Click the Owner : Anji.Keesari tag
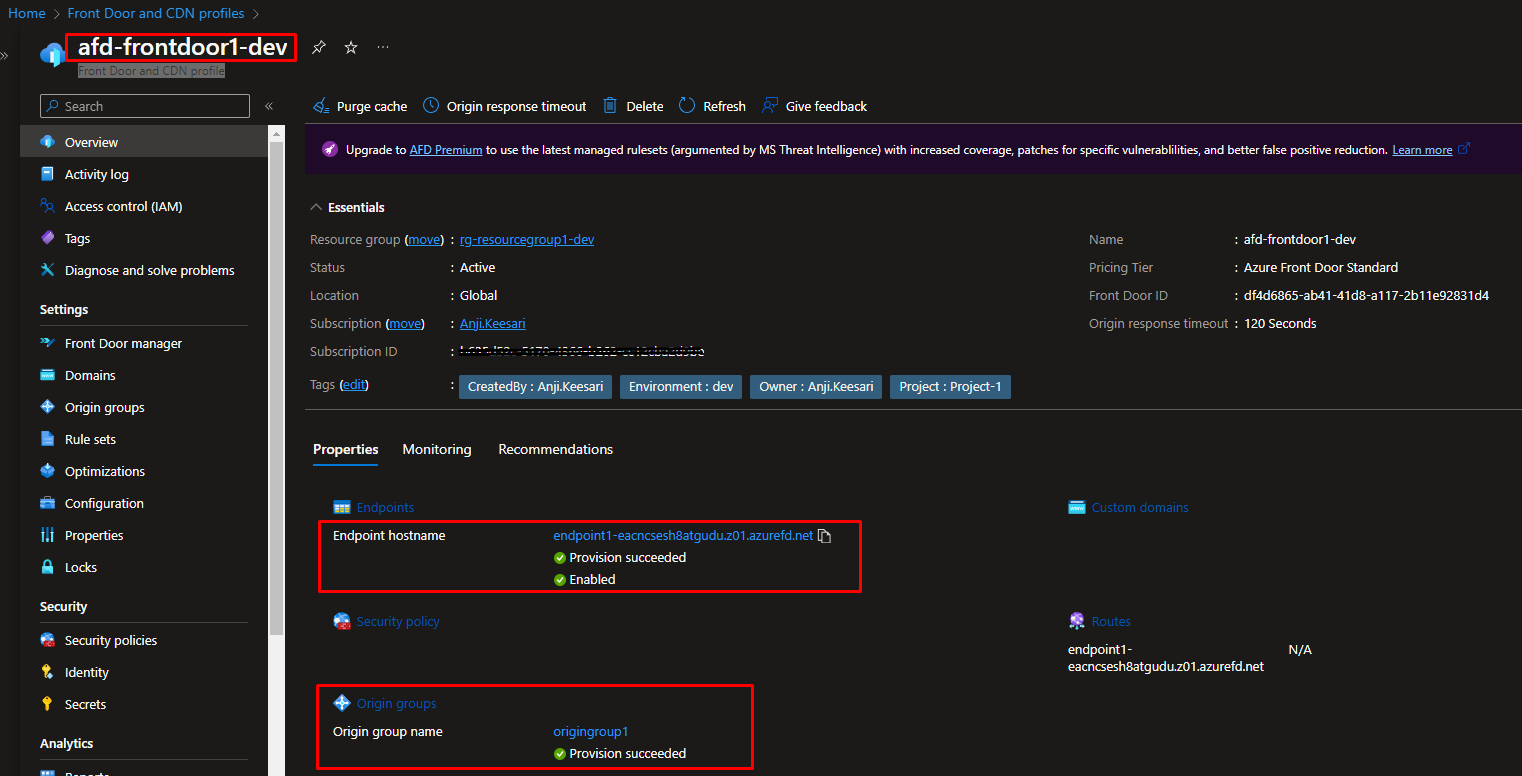This screenshot has width=1522, height=776. pyautogui.click(x=816, y=387)
